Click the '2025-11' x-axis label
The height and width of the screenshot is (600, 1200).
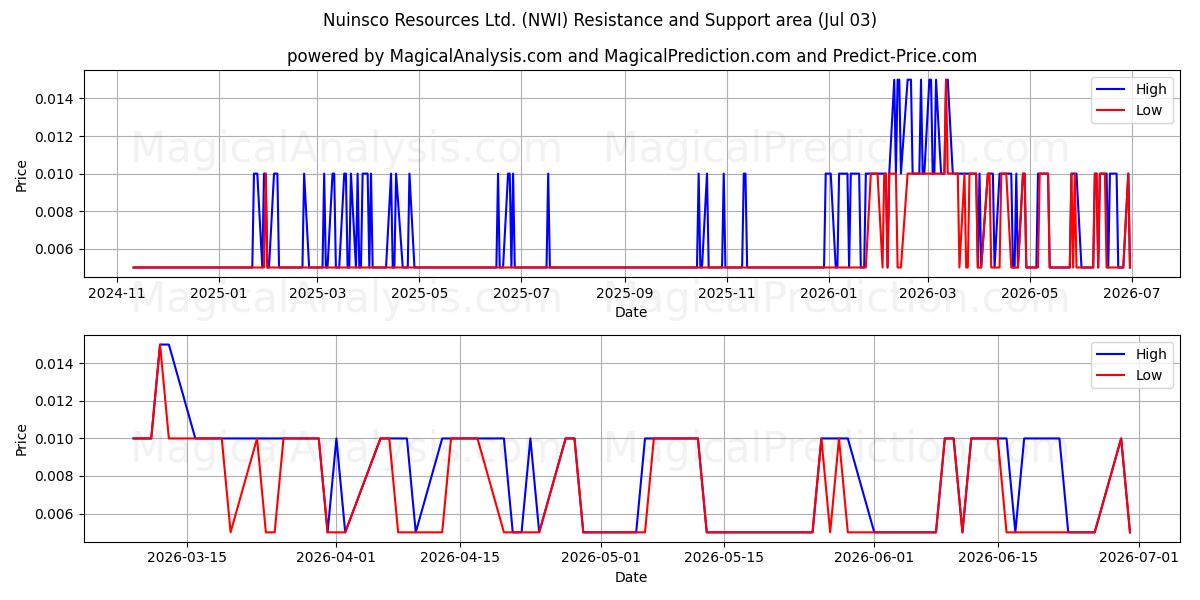[x=726, y=294]
